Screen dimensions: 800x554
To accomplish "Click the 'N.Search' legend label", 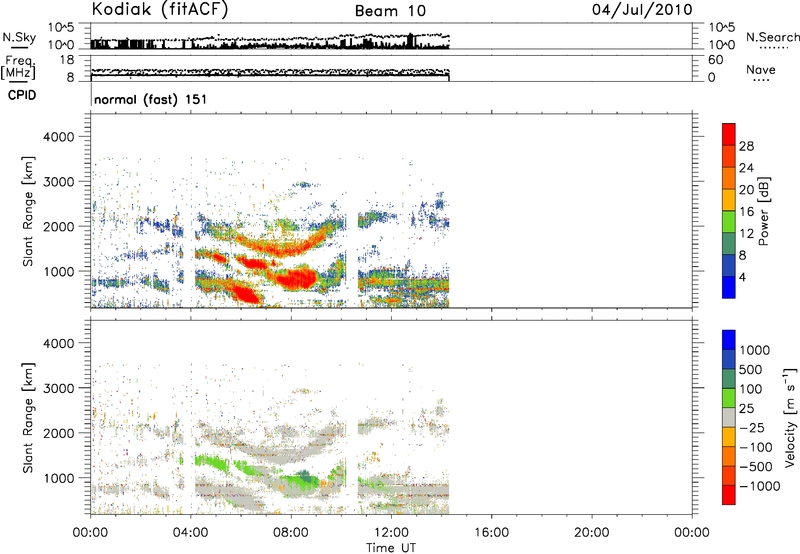I will [772, 37].
